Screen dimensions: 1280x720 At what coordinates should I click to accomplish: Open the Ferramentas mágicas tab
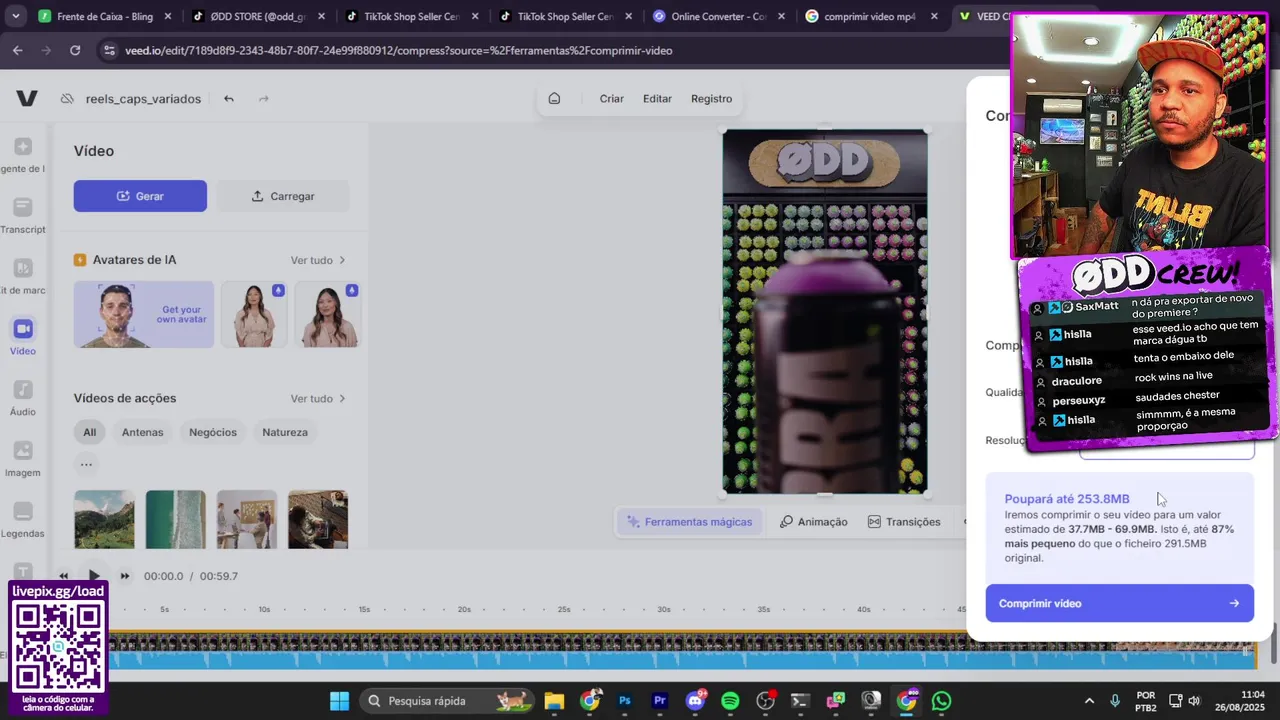689,522
